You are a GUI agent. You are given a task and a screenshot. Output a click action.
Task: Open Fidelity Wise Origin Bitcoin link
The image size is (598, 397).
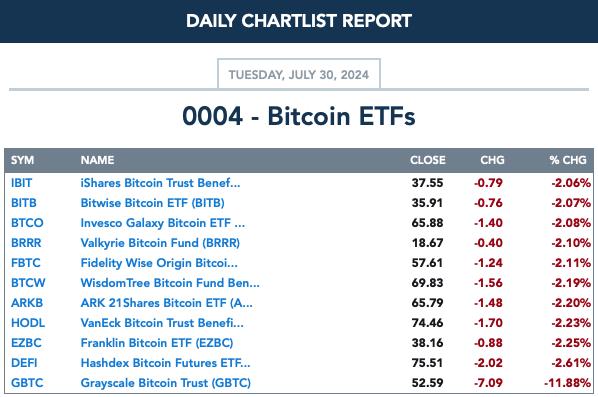click(x=159, y=263)
